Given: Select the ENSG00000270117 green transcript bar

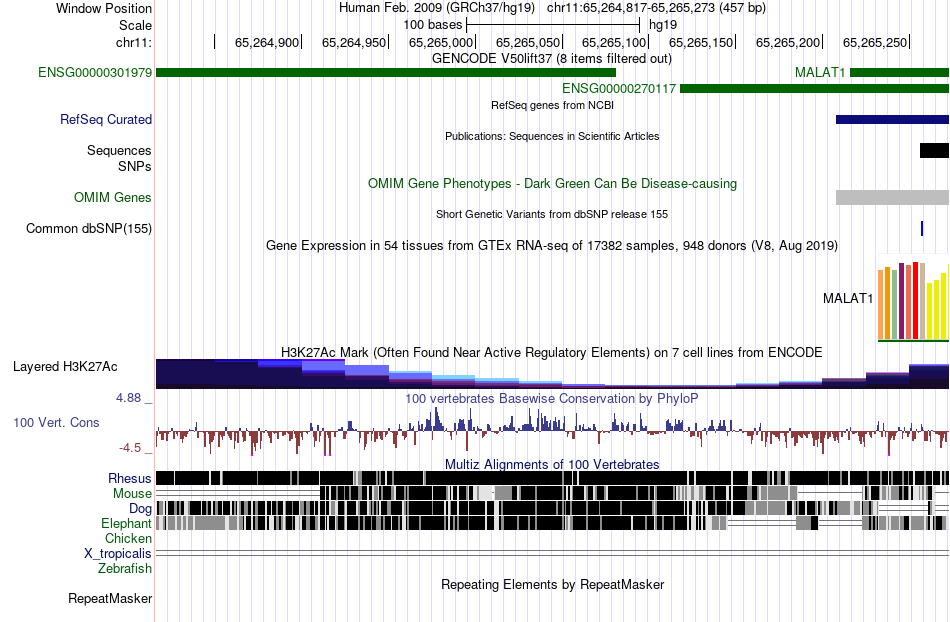Looking at the screenshot, I should 814,88.
